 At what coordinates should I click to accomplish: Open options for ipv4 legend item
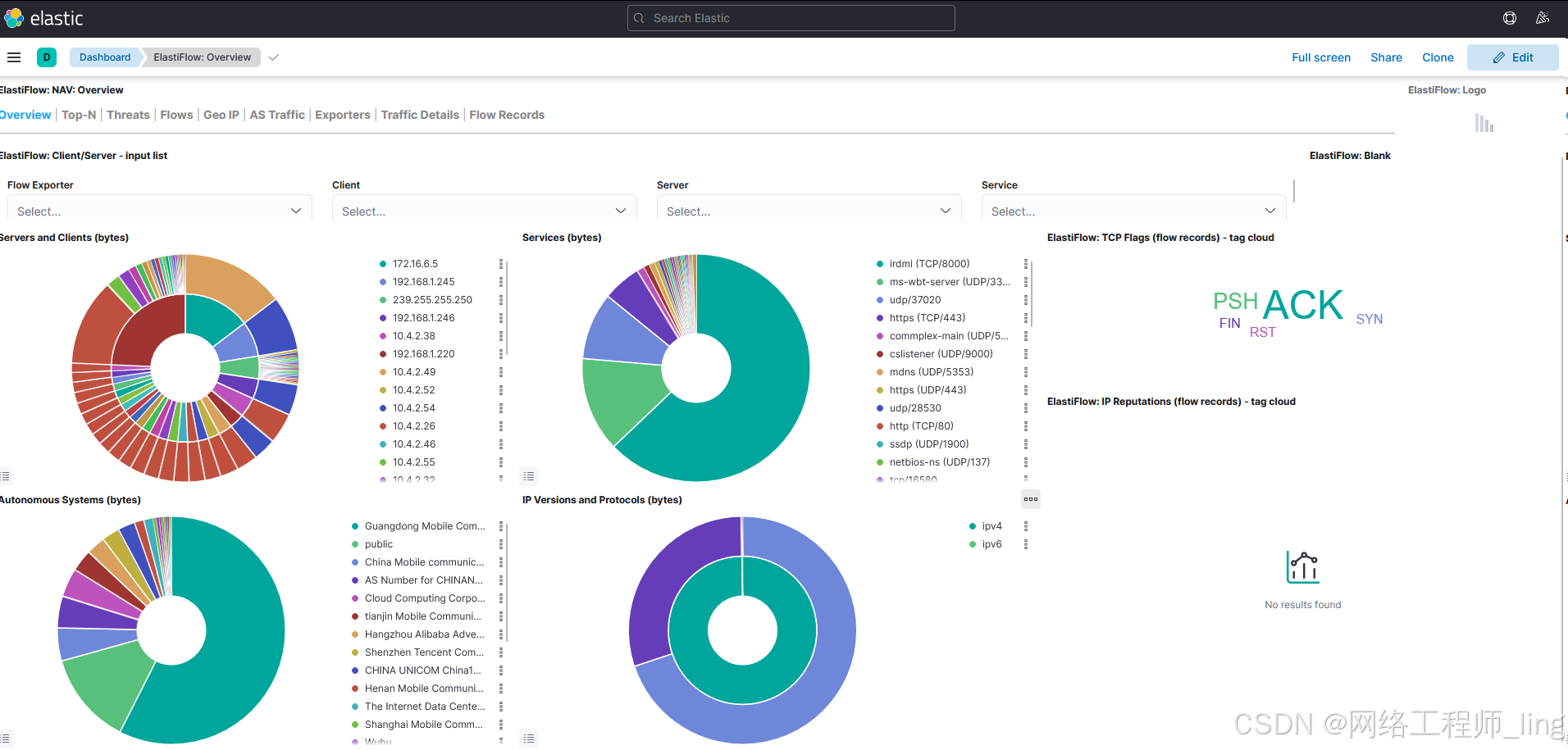[1026, 526]
